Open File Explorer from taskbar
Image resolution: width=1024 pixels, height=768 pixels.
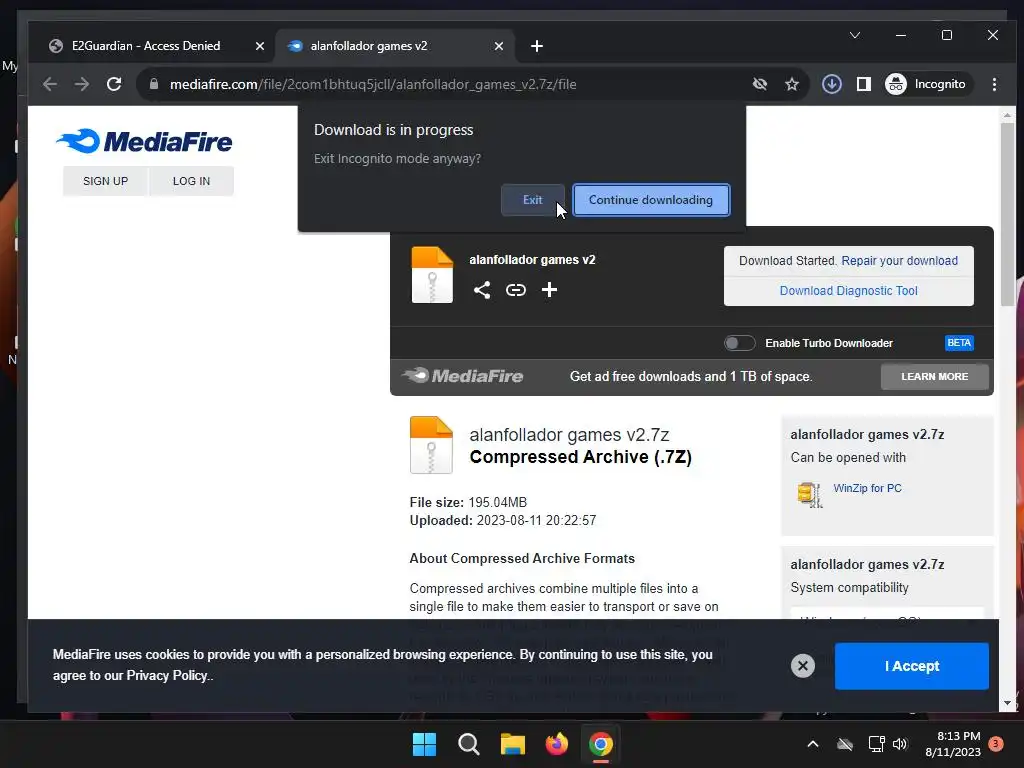(x=513, y=744)
